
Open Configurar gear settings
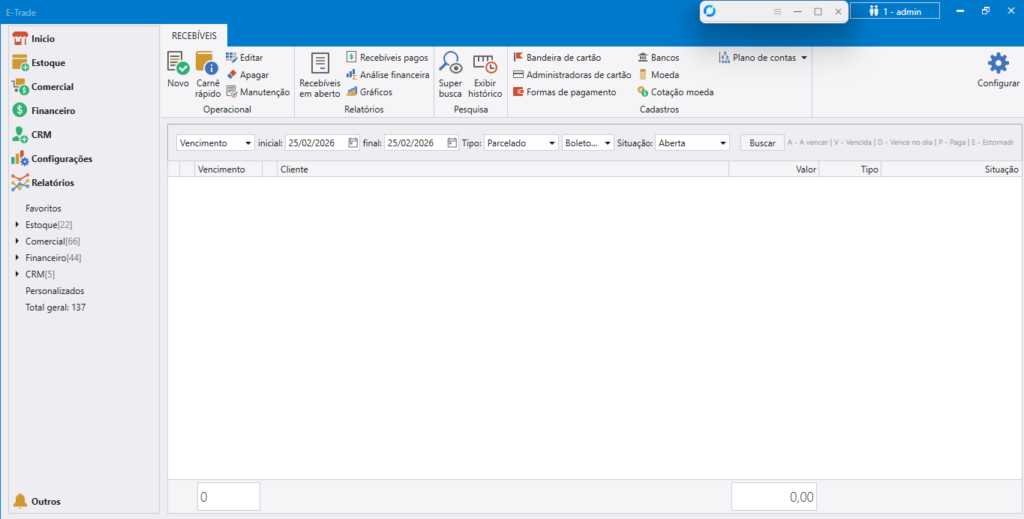click(997, 71)
